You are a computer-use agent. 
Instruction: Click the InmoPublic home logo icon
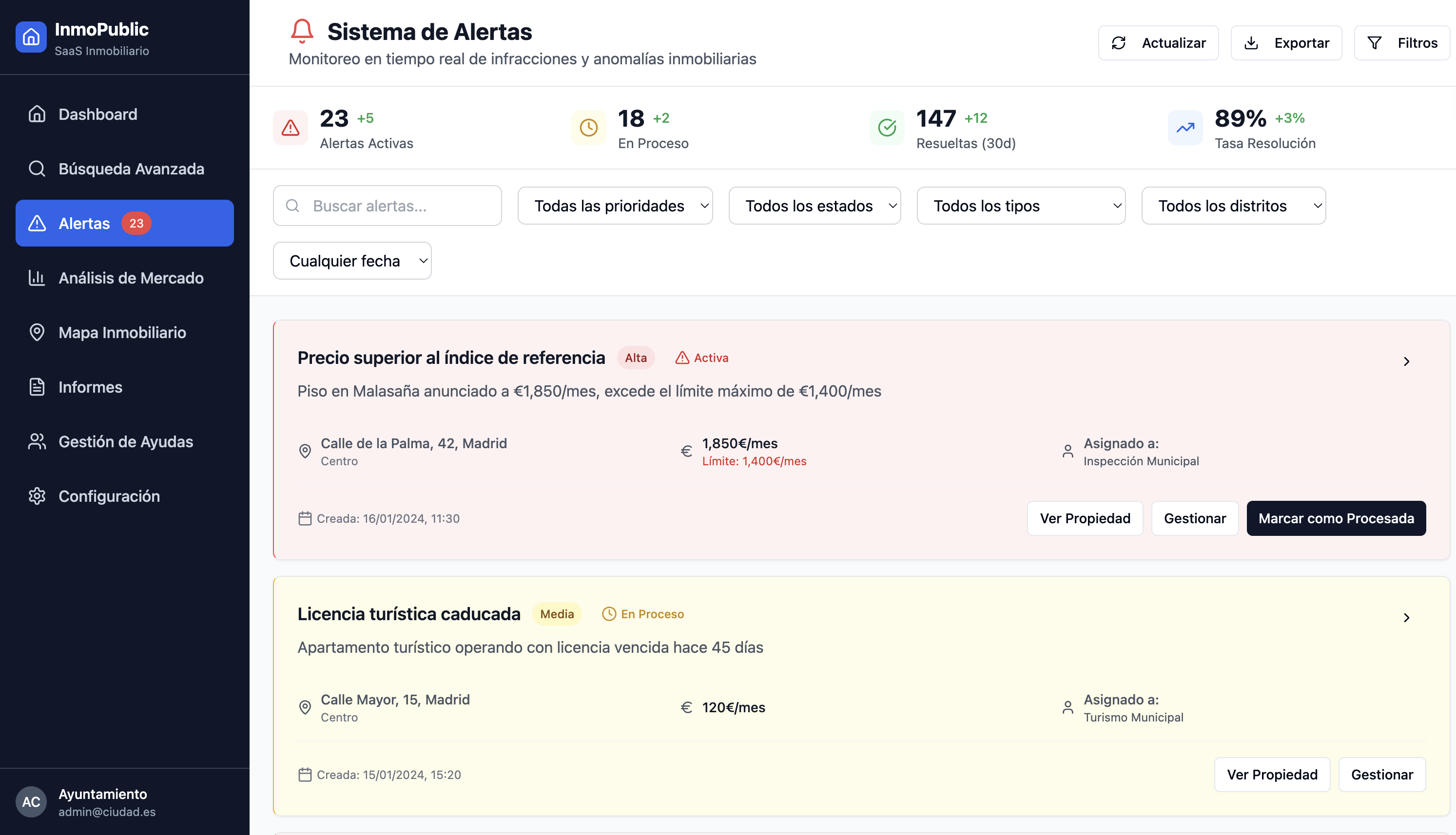31,36
